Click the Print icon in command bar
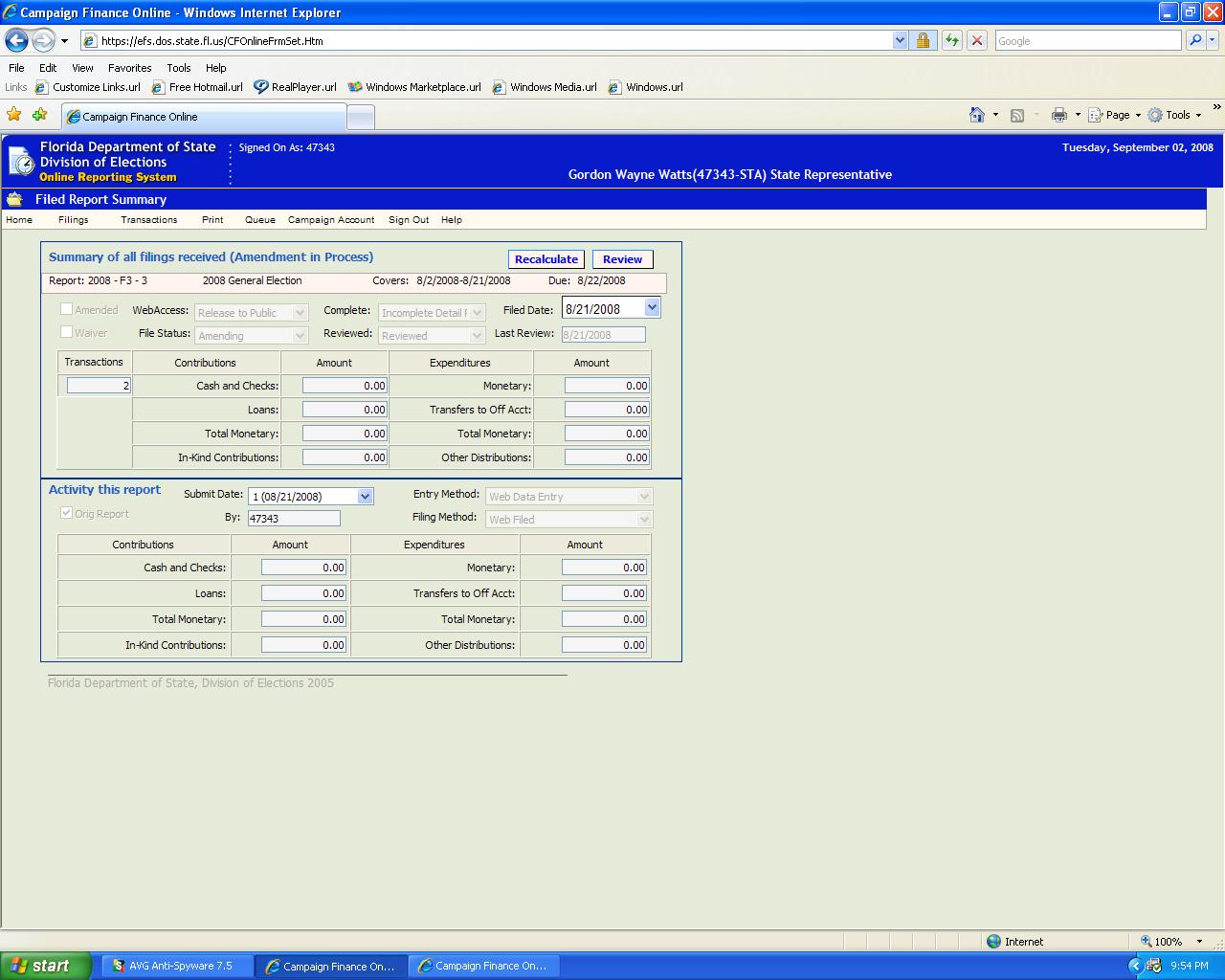Screen dimensions: 1225x980 tap(1058, 115)
